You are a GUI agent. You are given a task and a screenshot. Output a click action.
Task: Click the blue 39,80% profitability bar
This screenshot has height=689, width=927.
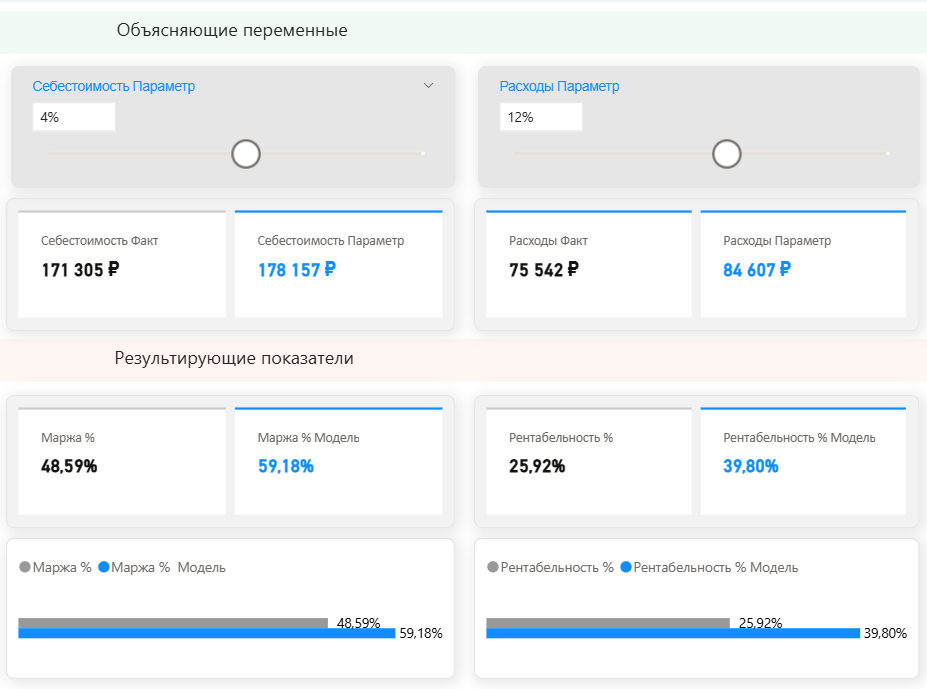pos(673,633)
